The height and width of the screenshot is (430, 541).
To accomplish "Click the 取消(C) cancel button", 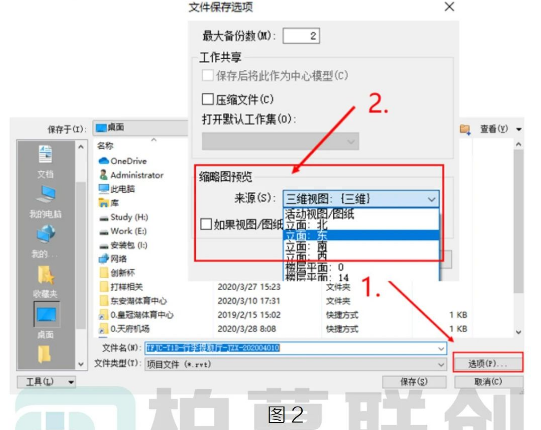I will [x=488, y=382].
